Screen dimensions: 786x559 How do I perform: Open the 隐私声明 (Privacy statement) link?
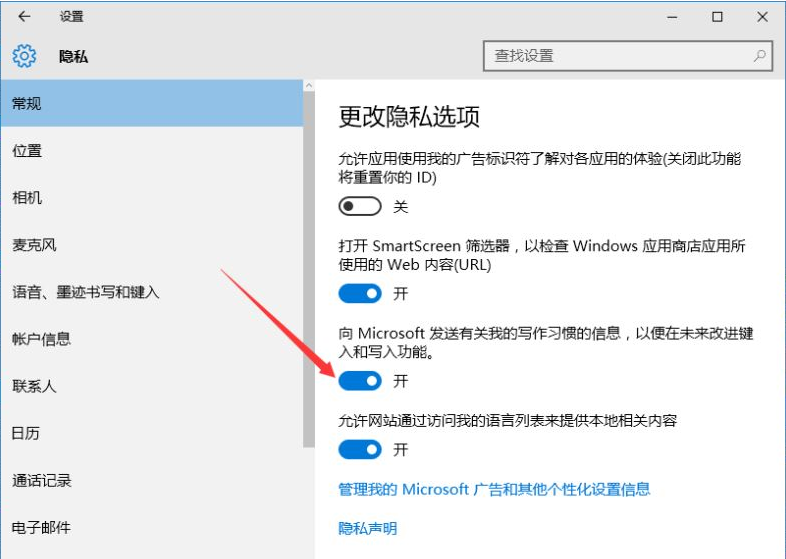[367, 528]
